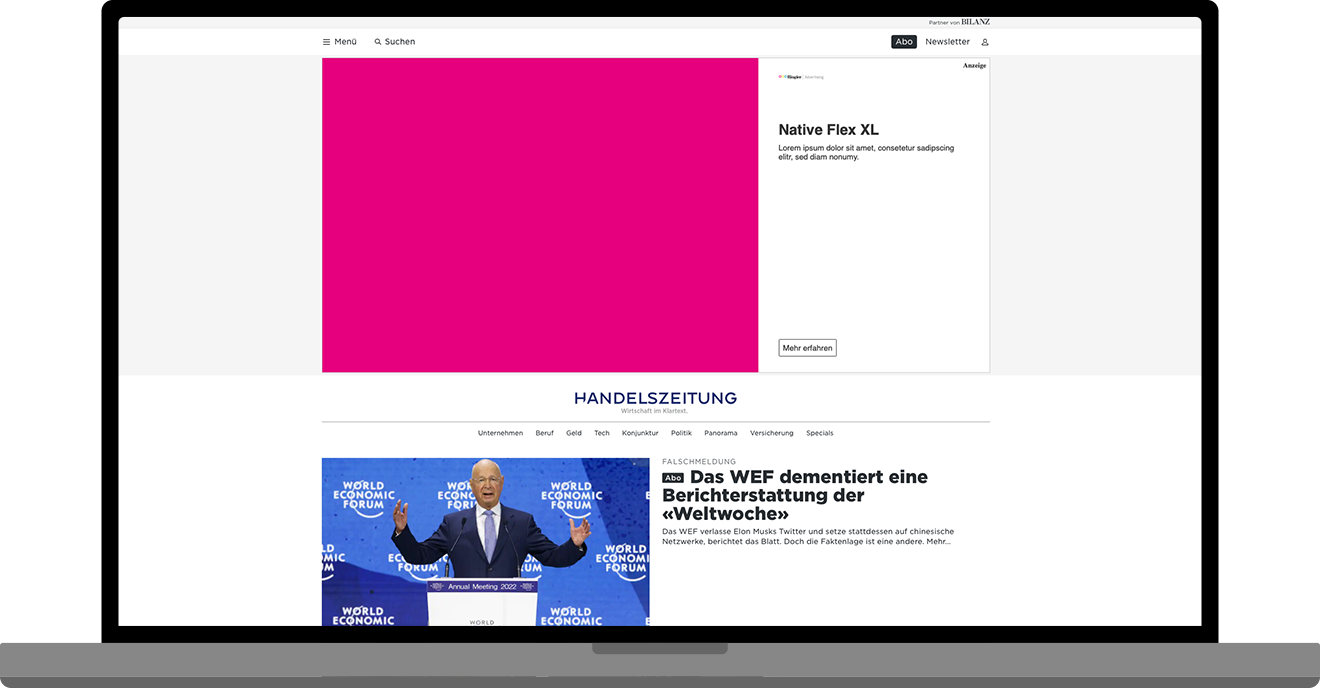Open the Newsletter link
Image resolution: width=1320 pixels, height=688 pixels.
tap(947, 41)
